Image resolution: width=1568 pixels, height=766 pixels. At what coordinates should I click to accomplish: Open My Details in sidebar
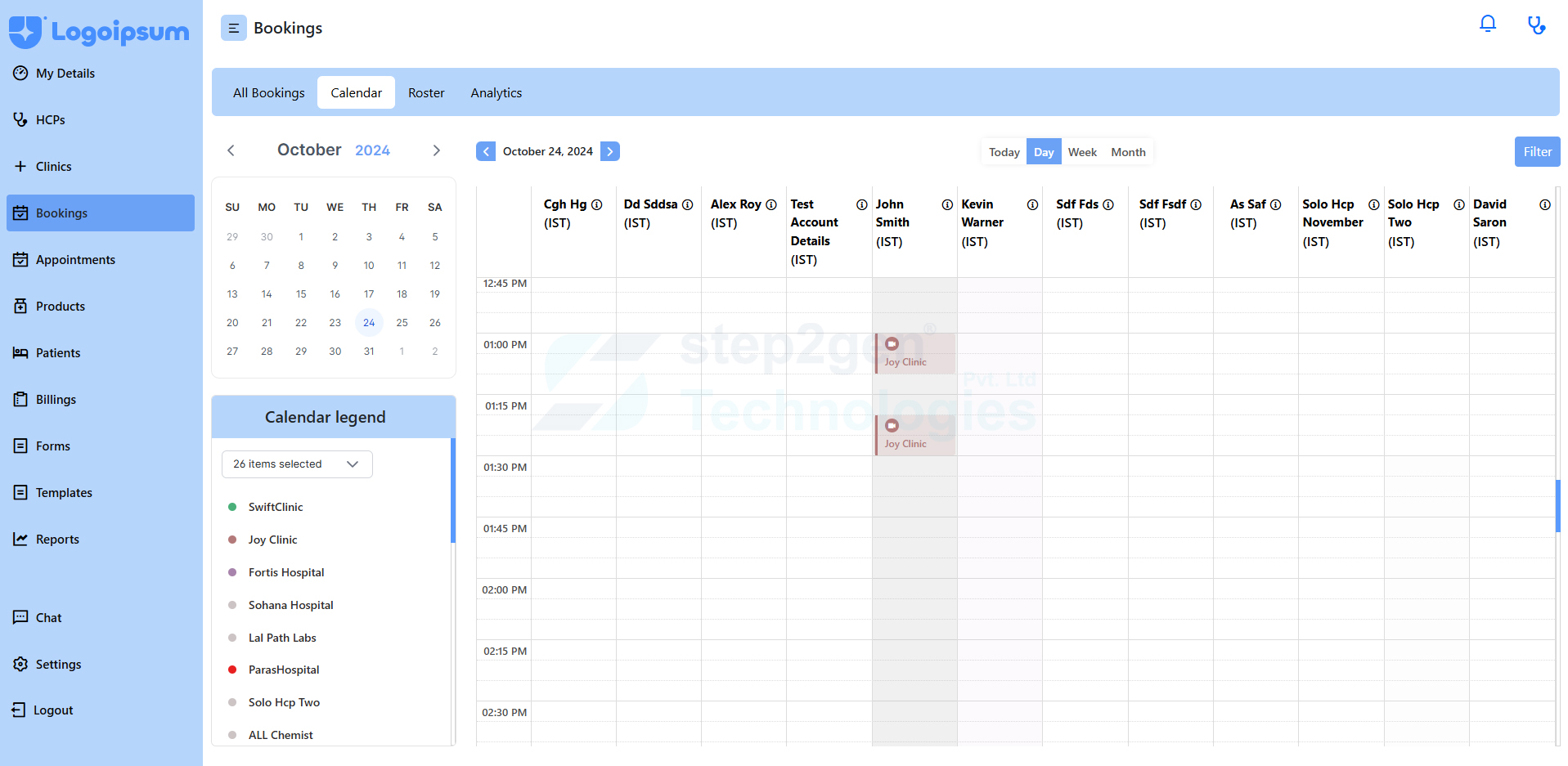(x=101, y=74)
